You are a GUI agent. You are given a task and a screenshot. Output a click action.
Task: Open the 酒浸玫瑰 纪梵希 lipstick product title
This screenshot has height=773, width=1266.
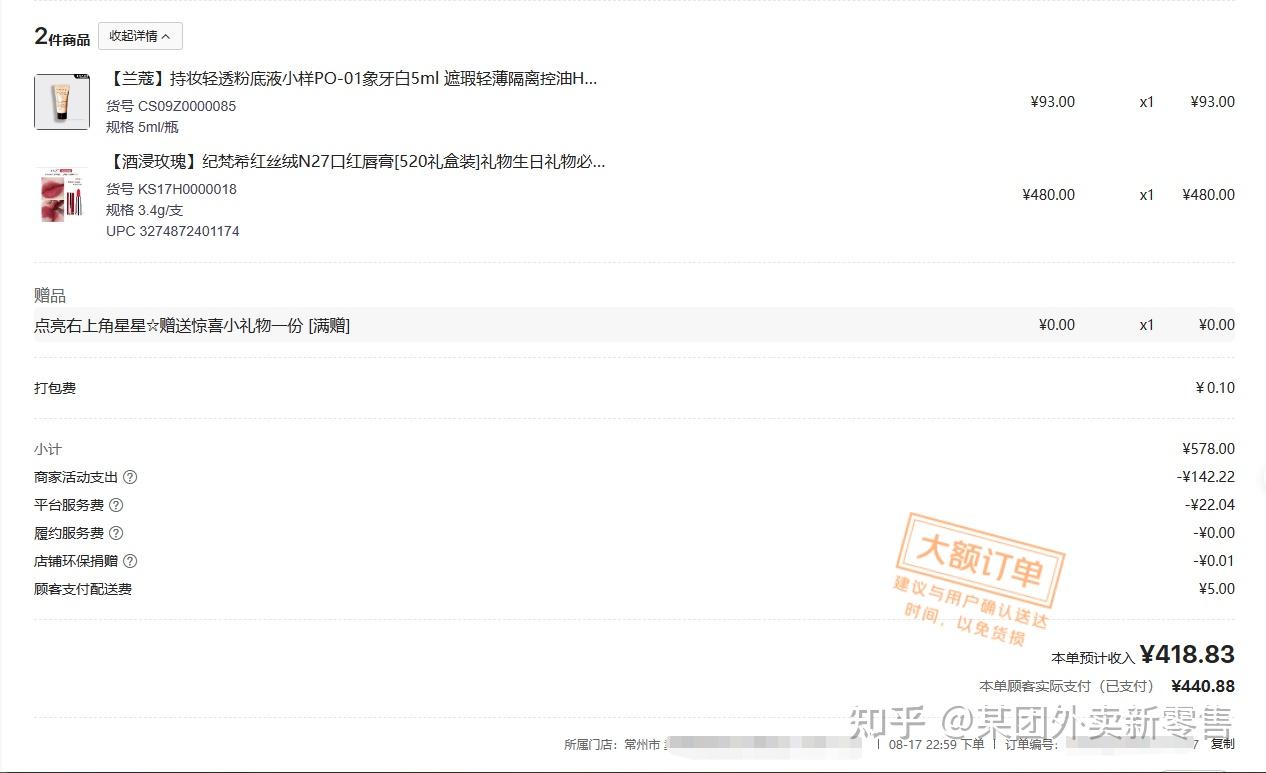tap(356, 162)
